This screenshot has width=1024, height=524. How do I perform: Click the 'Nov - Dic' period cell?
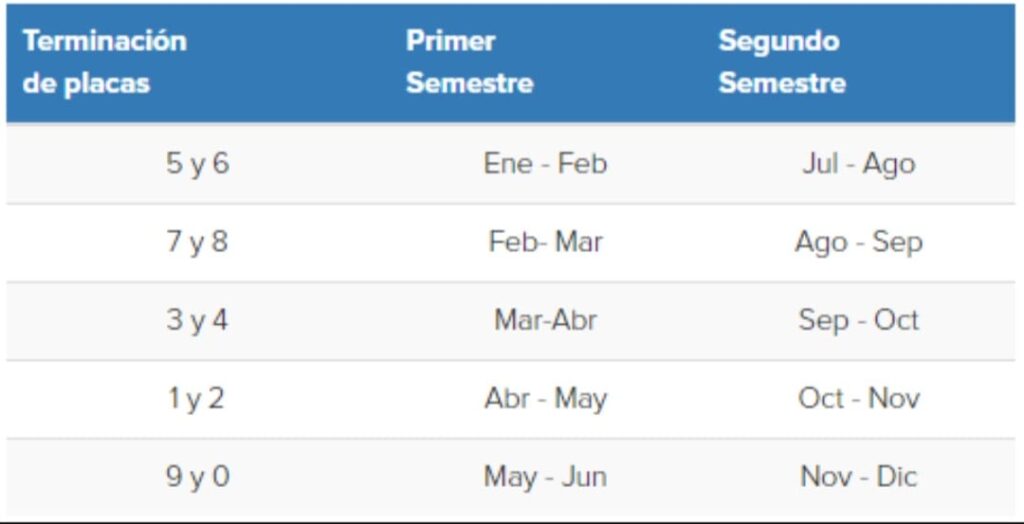click(858, 477)
